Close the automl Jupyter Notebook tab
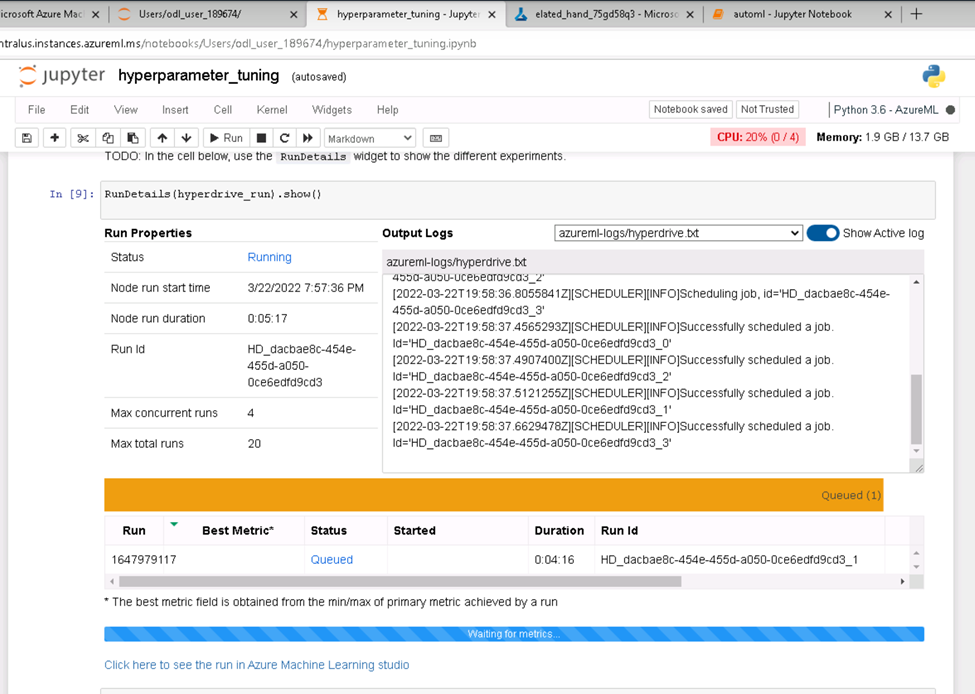The image size is (975, 694). pyautogui.click(x=888, y=14)
